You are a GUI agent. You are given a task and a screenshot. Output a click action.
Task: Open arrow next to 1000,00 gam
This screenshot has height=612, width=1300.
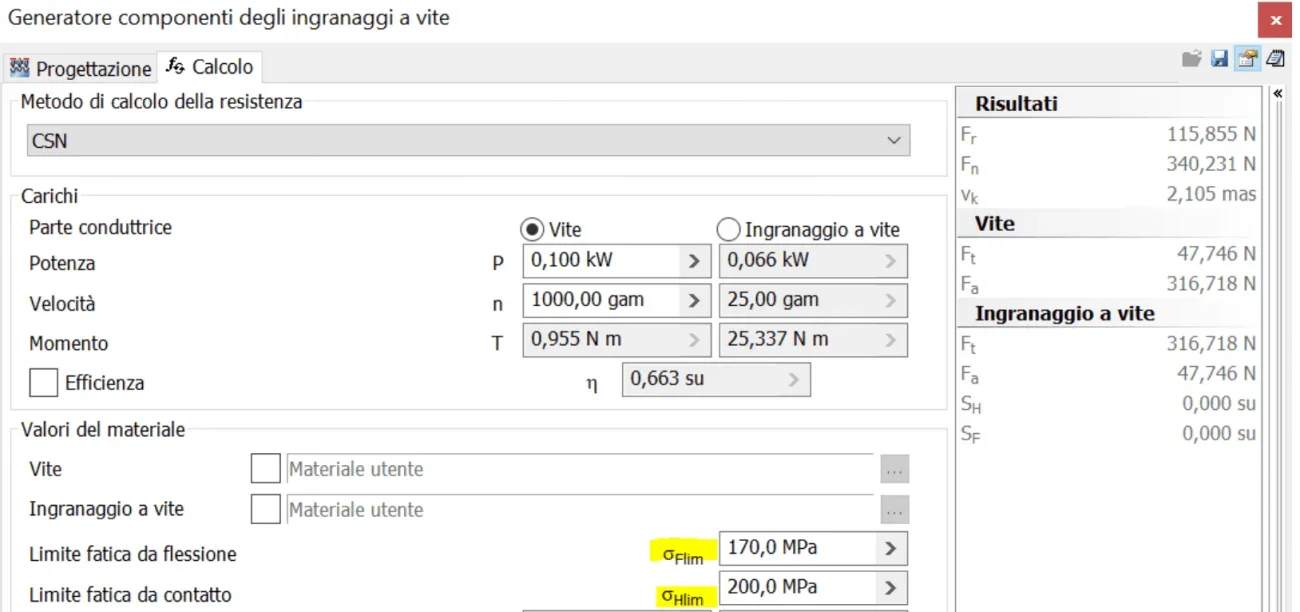click(694, 300)
